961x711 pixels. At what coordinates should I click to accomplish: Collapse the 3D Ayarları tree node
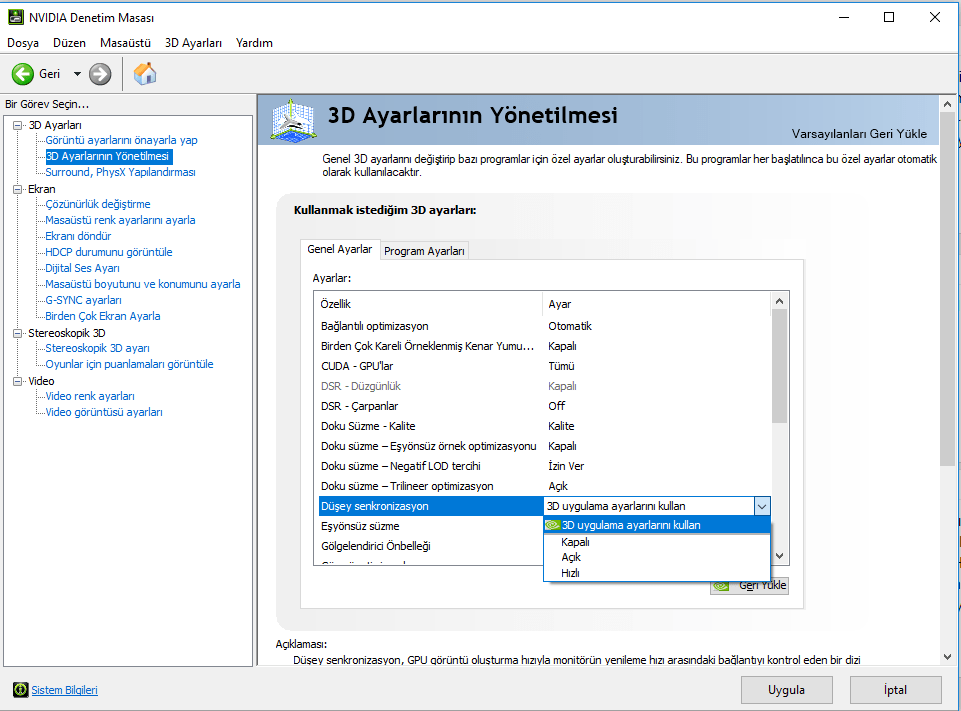point(18,125)
